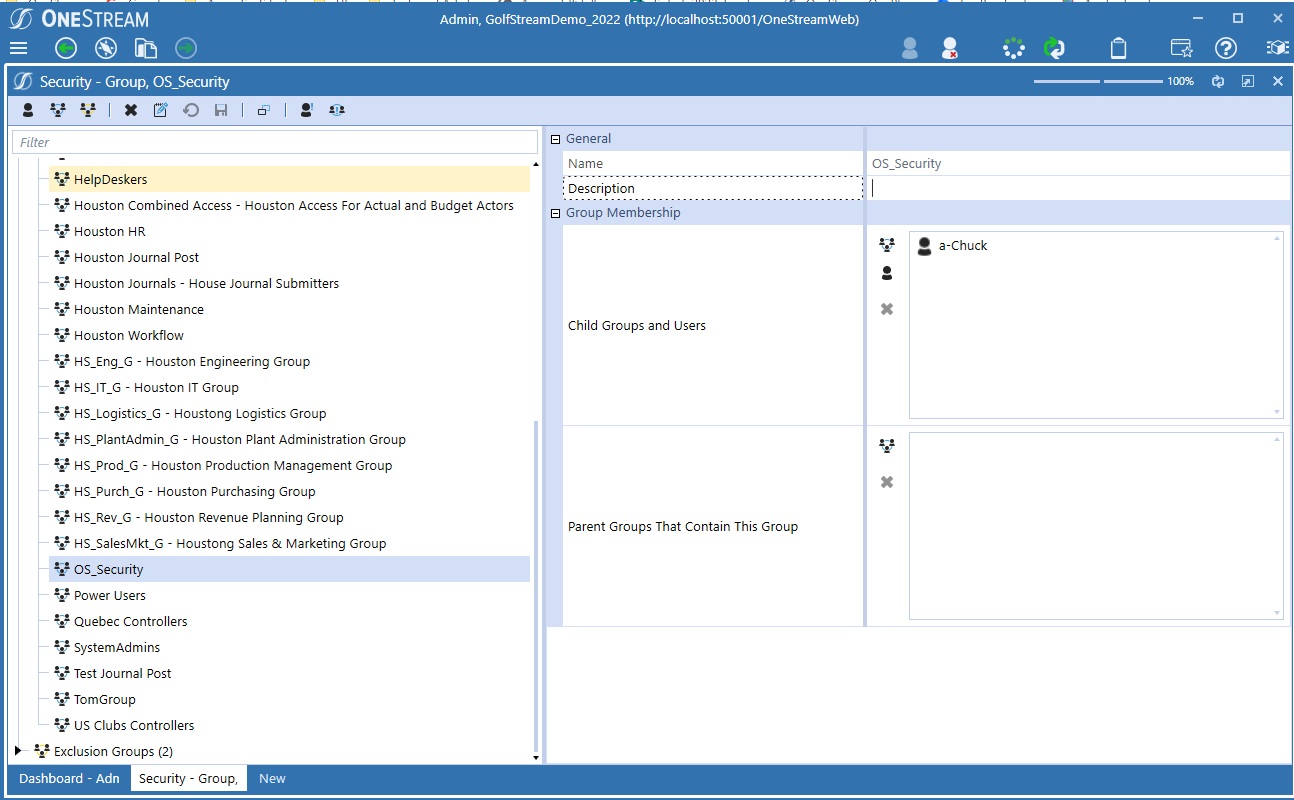Viewport: 1294px width, 800px height.
Task: Click the group tree scrollbar down arrow
Action: [536, 758]
